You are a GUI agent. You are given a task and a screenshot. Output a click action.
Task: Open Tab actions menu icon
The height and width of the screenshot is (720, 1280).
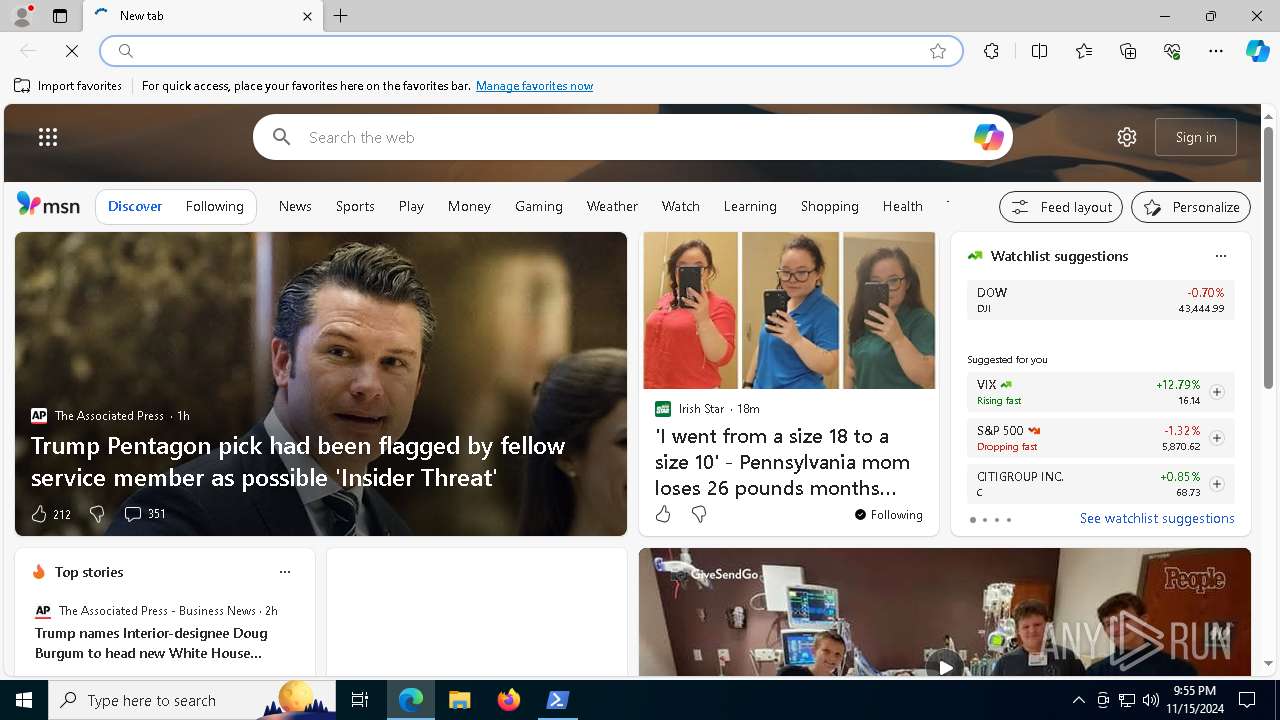click(60, 16)
